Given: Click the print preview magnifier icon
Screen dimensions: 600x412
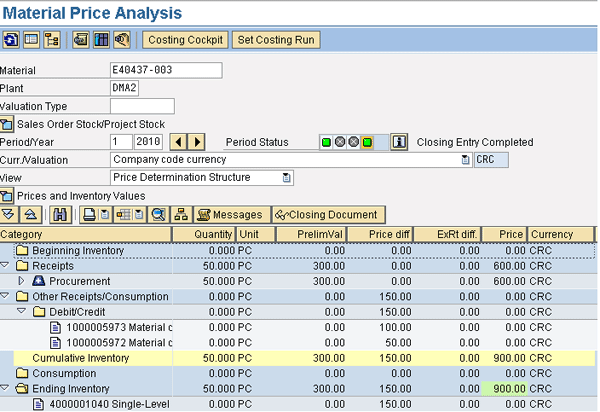Looking at the screenshot, I should pyautogui.click(x=159, y=215).
